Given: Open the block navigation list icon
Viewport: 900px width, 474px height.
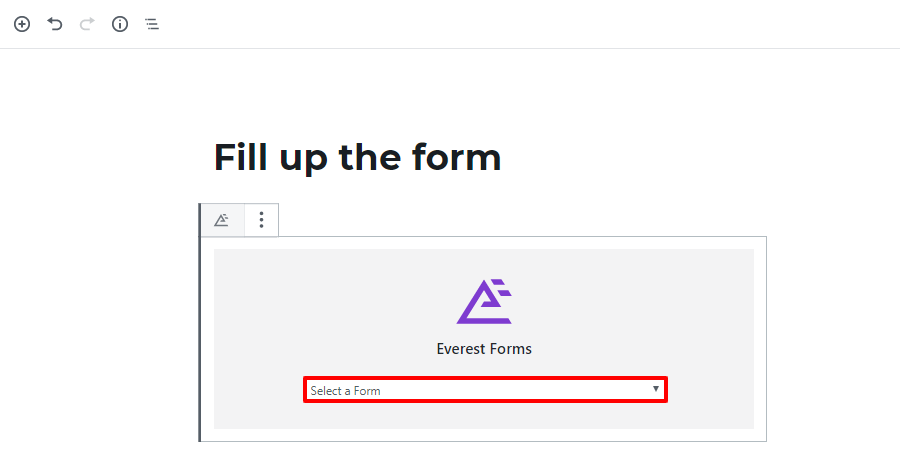Looking at the screenshot, I should coord(152,24).
